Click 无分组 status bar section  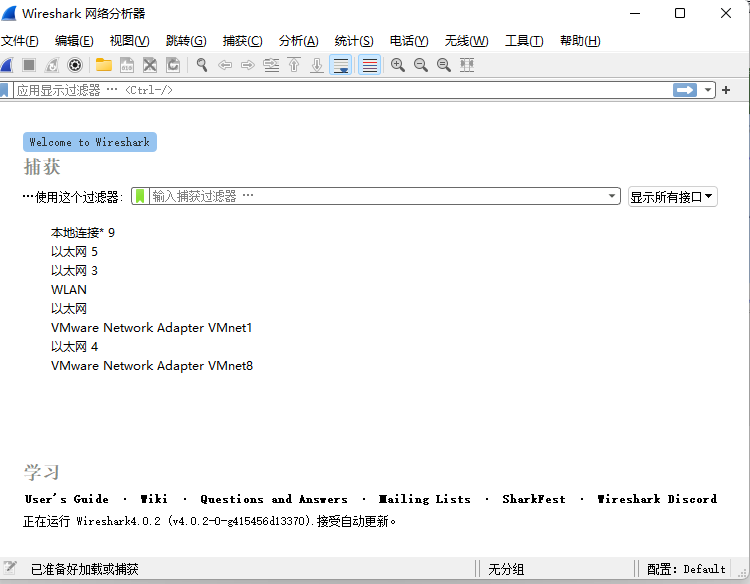506,569
